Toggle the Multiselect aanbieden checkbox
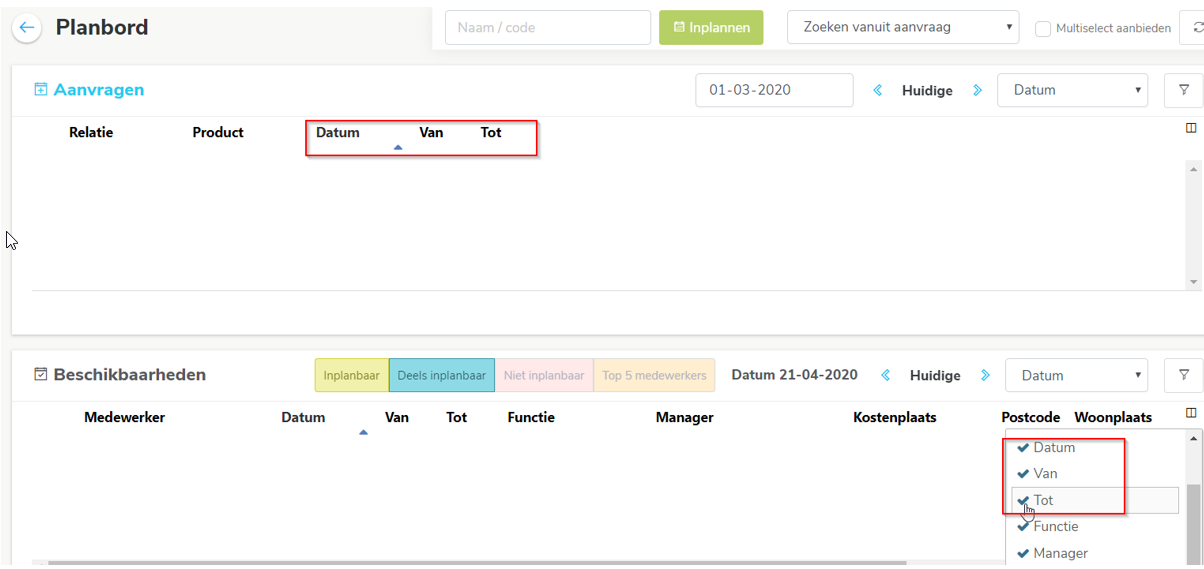The height and width of the screenshot is (569, 1204). coord(1043,29)
